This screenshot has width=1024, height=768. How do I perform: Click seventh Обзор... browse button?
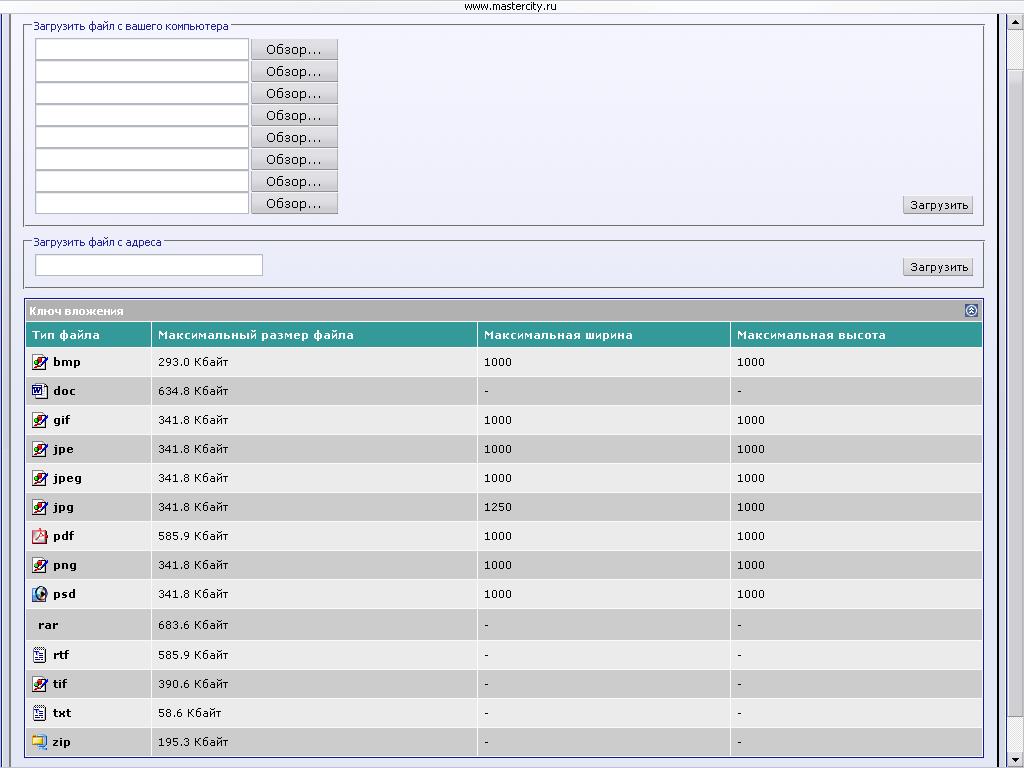point(295,182)
